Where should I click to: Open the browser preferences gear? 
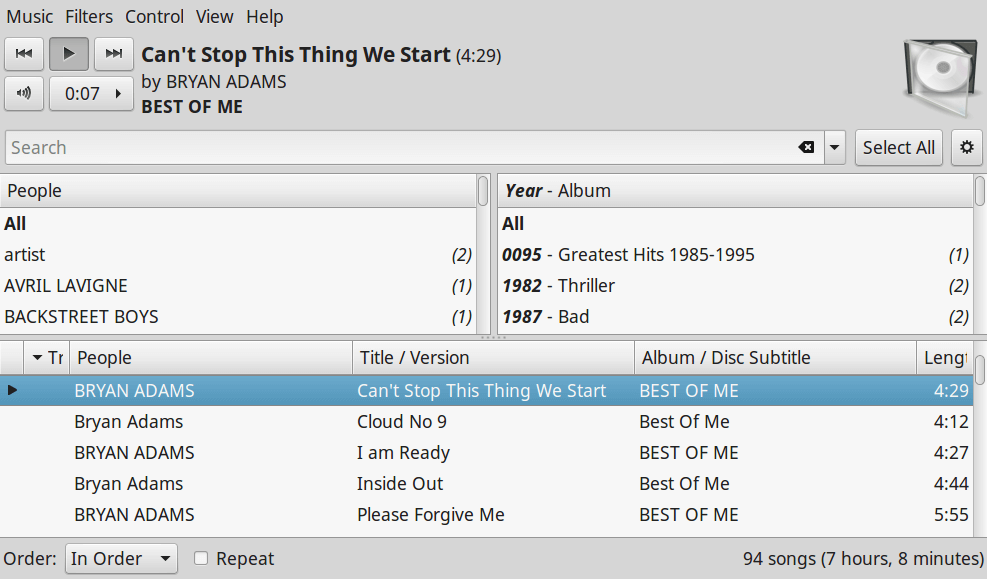click(966, 148)
